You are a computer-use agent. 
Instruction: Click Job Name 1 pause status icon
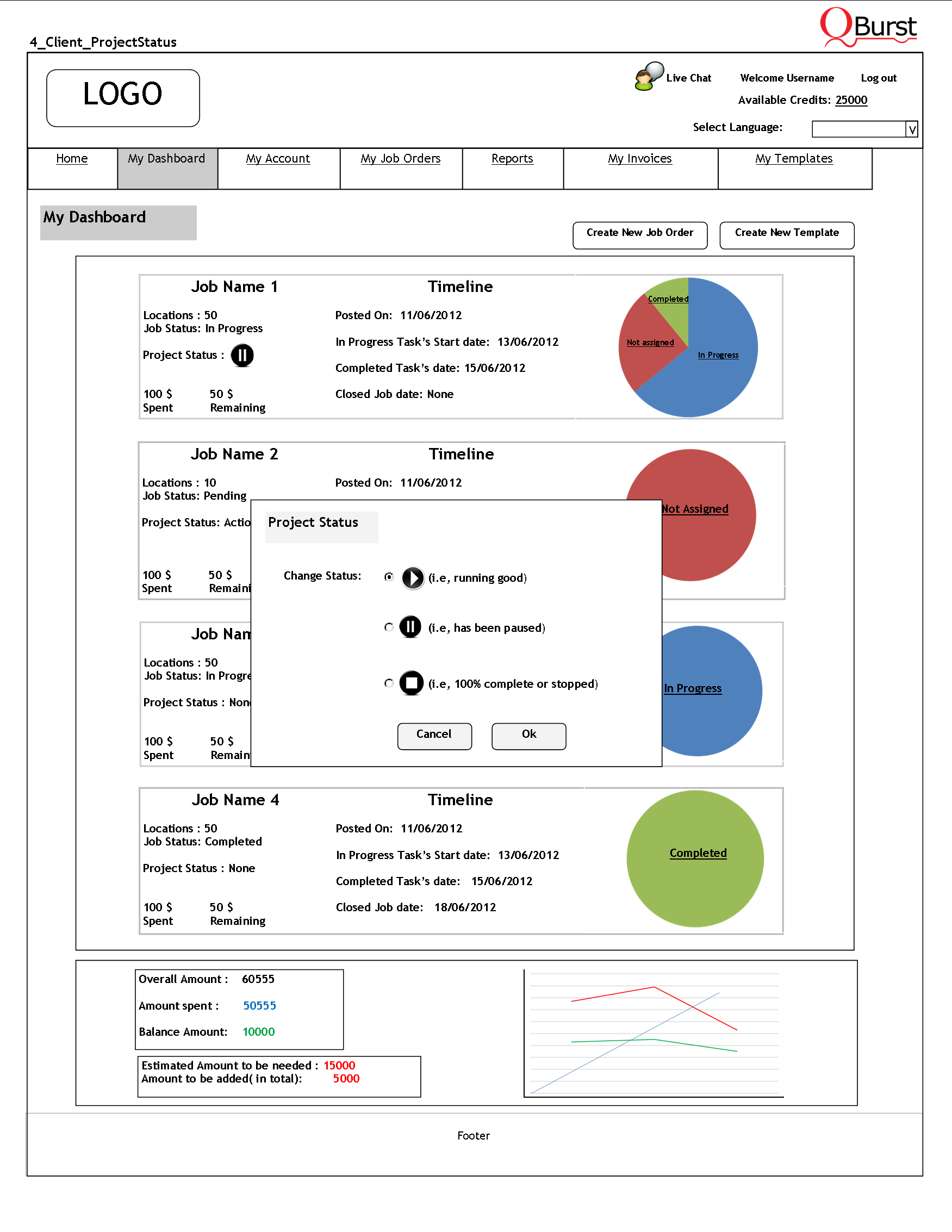click(x=242, y=356)
